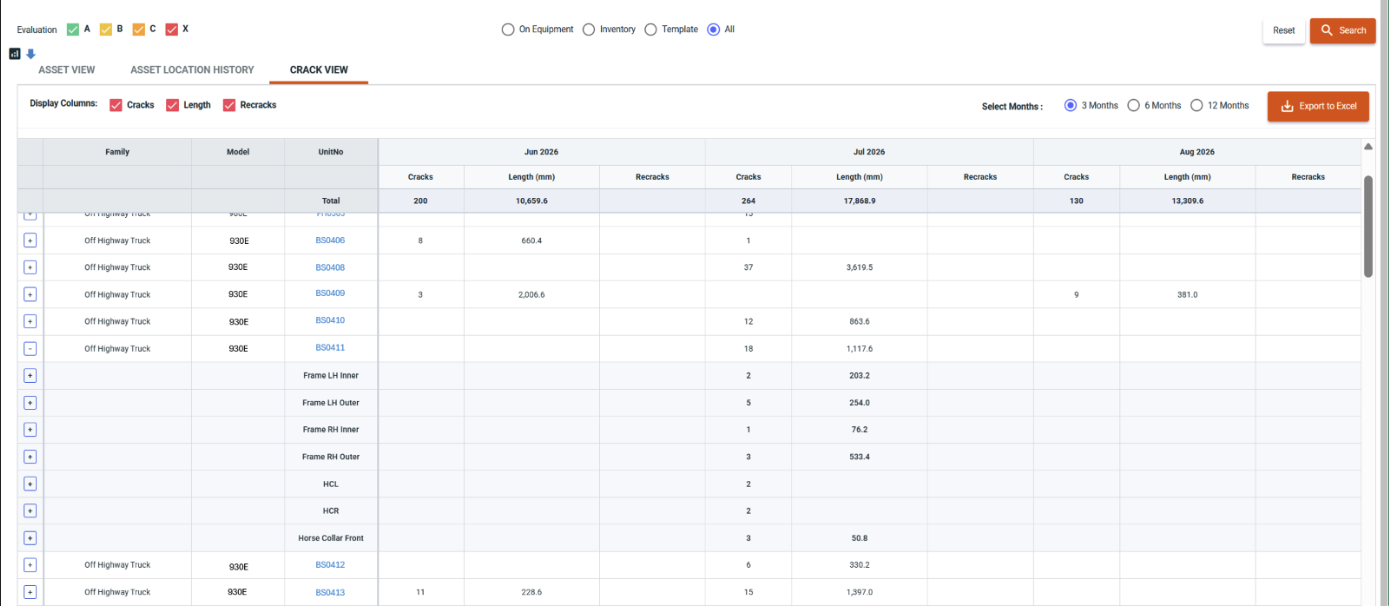
Task: Toggle the Cracks display column checkbox
Action: [x=116, y=105]
